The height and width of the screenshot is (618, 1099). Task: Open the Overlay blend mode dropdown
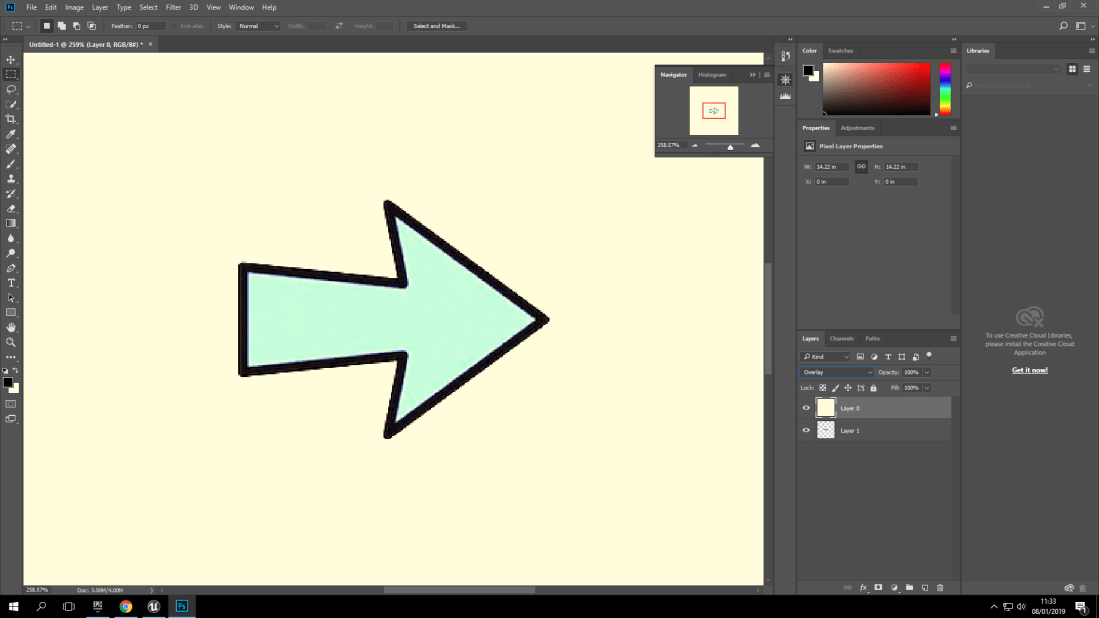837,372
